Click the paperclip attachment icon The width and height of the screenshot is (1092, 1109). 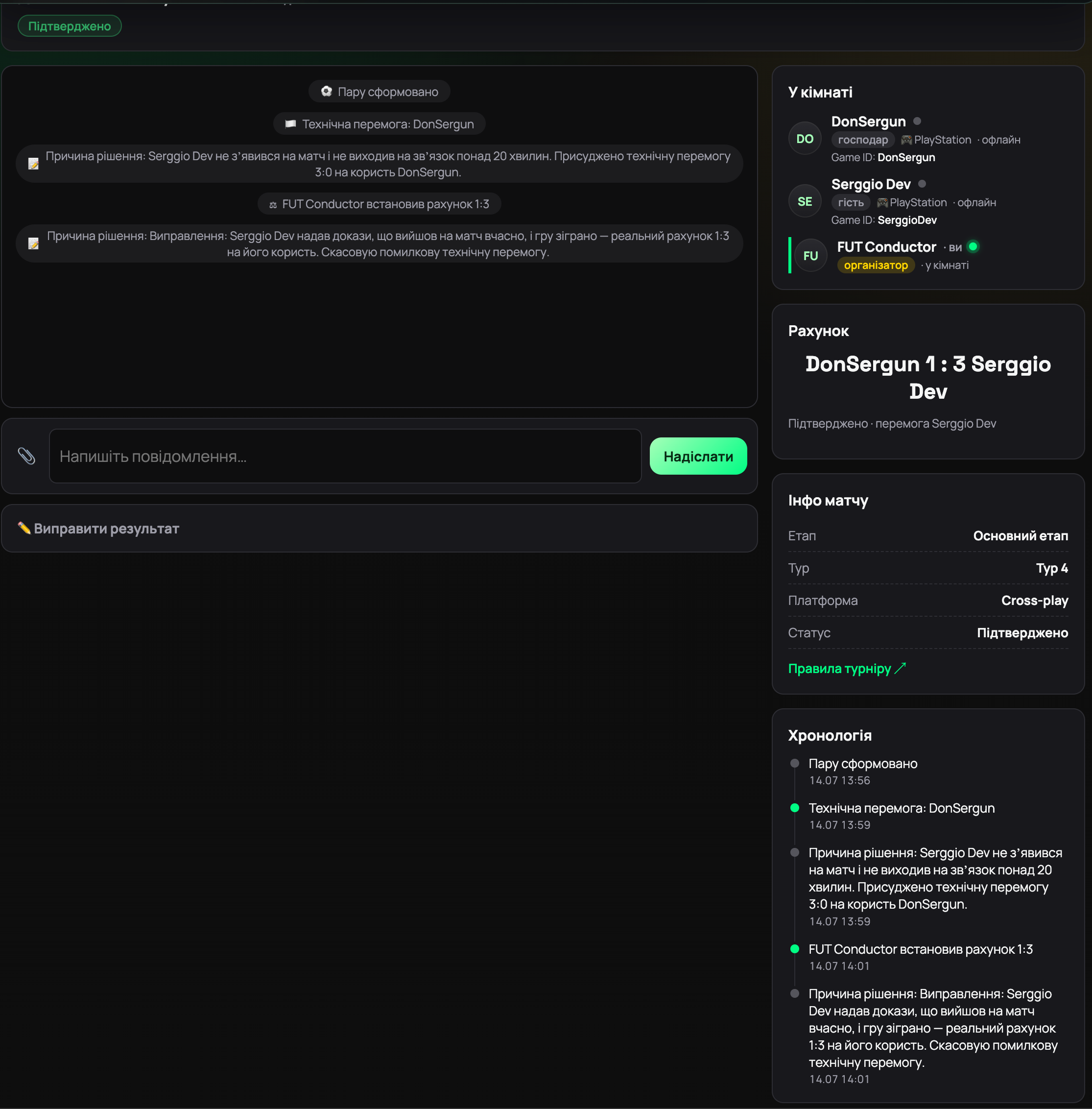(x=26, y=456)
